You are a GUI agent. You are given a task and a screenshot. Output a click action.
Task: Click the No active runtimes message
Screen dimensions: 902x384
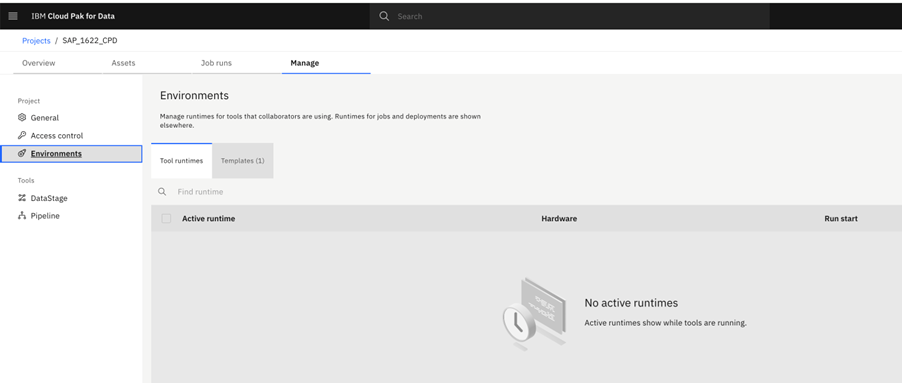tap(631, 302)
